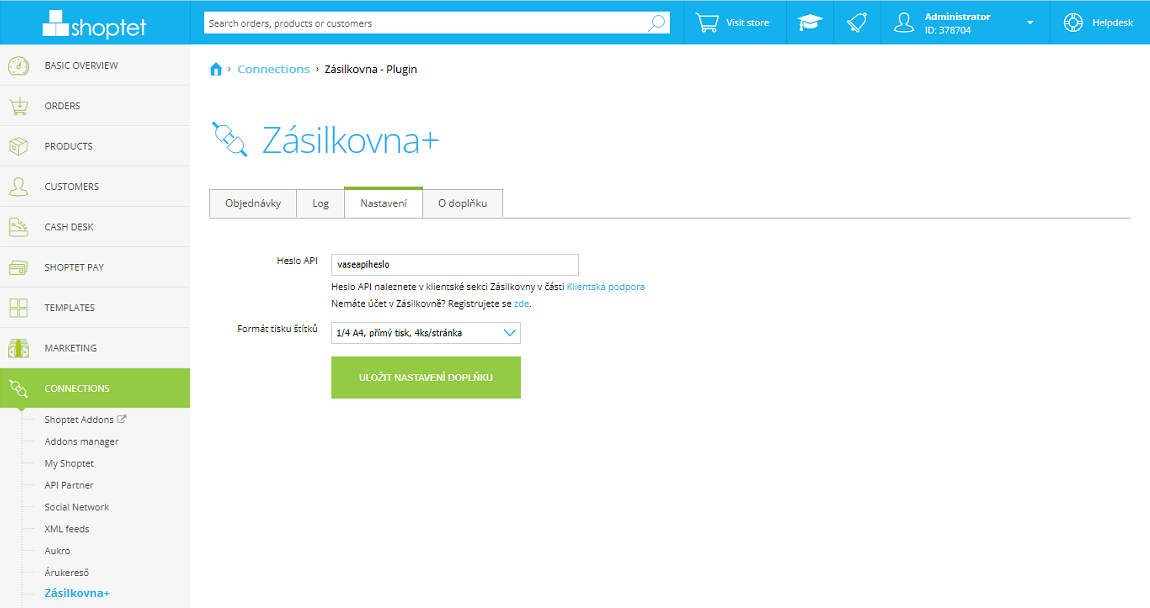This screenshot has height=608, width=1150.
Task: Open XML feeds submenu item
Action: coord(67,529)
